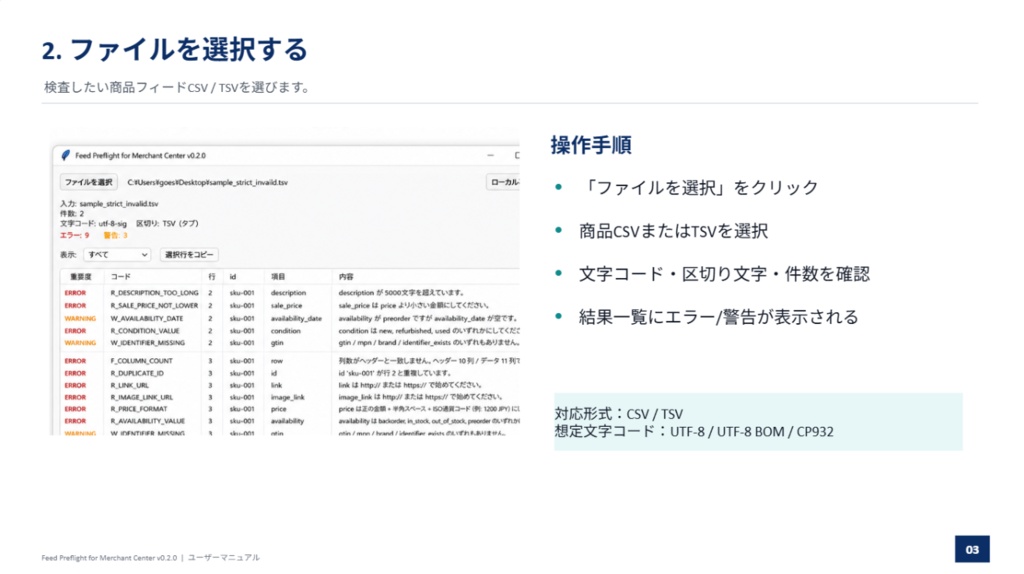Click the 項目 column header
This screenshot has height=574, width=1024.
click(x=279, y=277)
